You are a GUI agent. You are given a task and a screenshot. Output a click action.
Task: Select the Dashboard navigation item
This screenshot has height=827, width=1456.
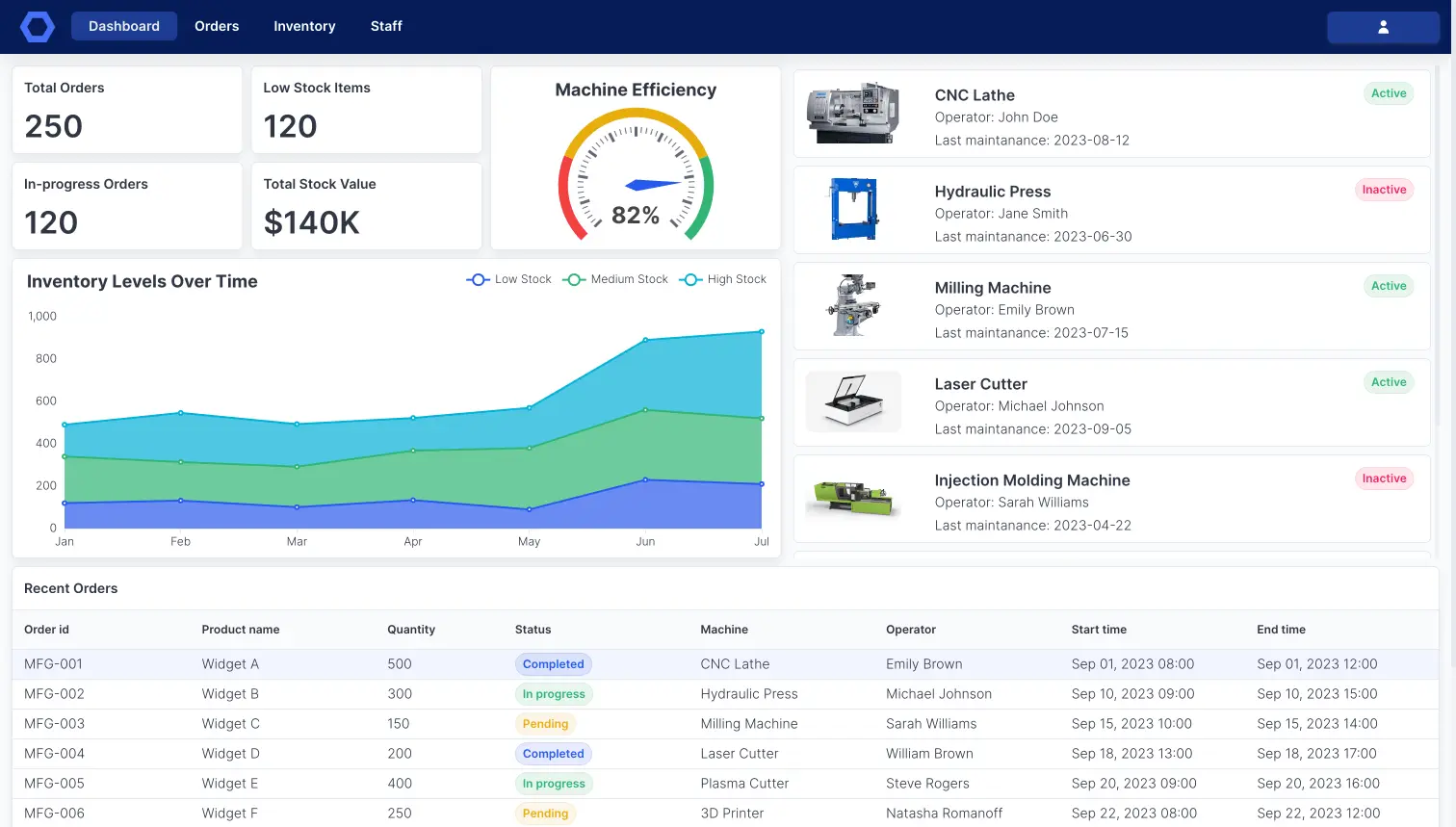click(x=124, y=26)
